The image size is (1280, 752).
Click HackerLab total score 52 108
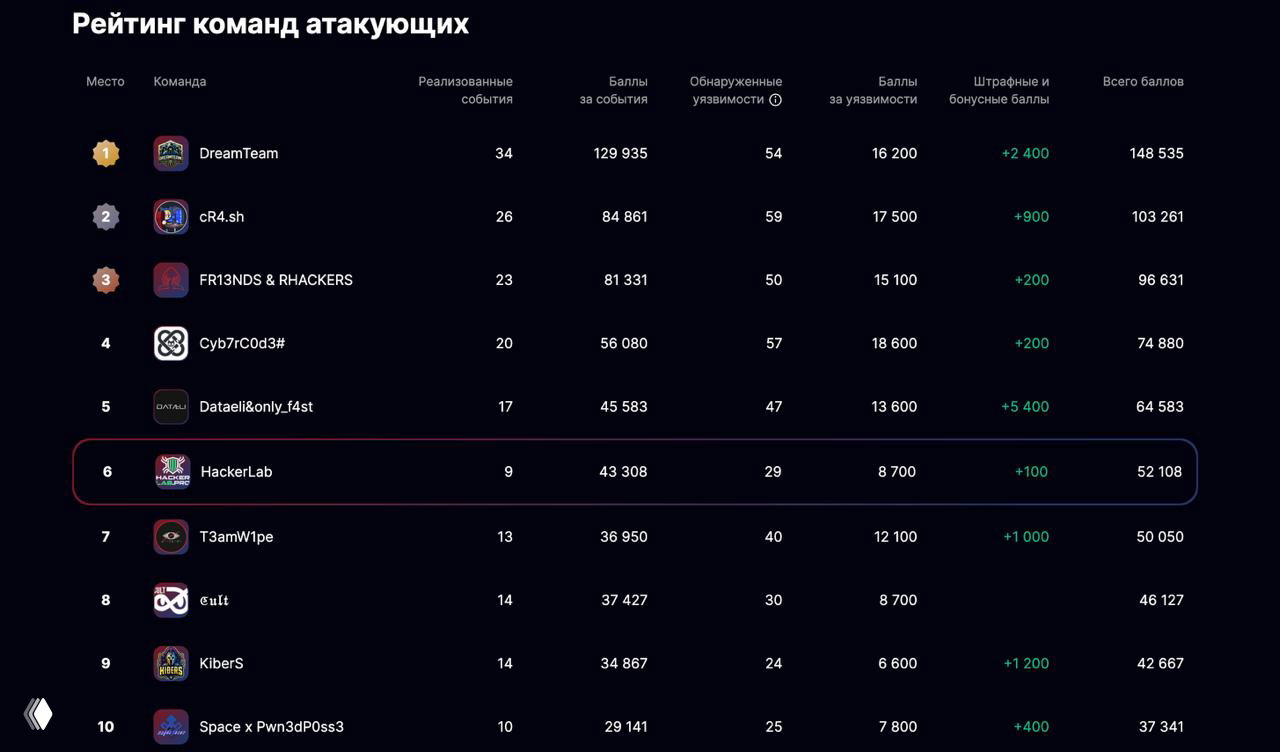click(1159, 472)
